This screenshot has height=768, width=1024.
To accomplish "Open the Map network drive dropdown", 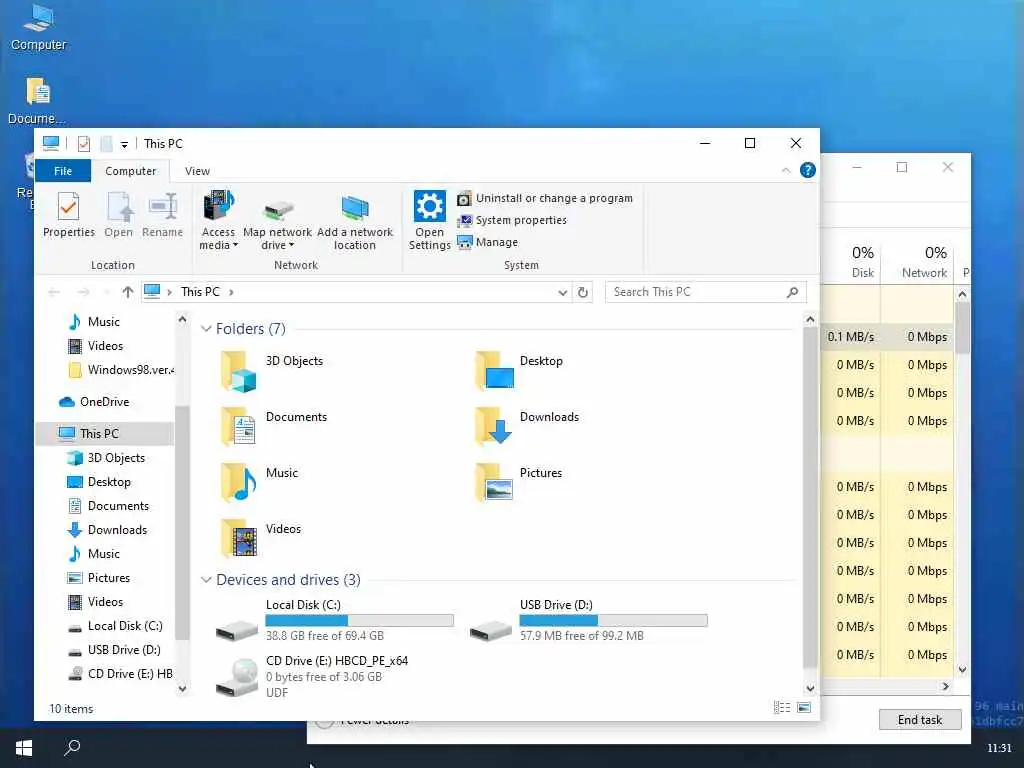I will (278, 220).
